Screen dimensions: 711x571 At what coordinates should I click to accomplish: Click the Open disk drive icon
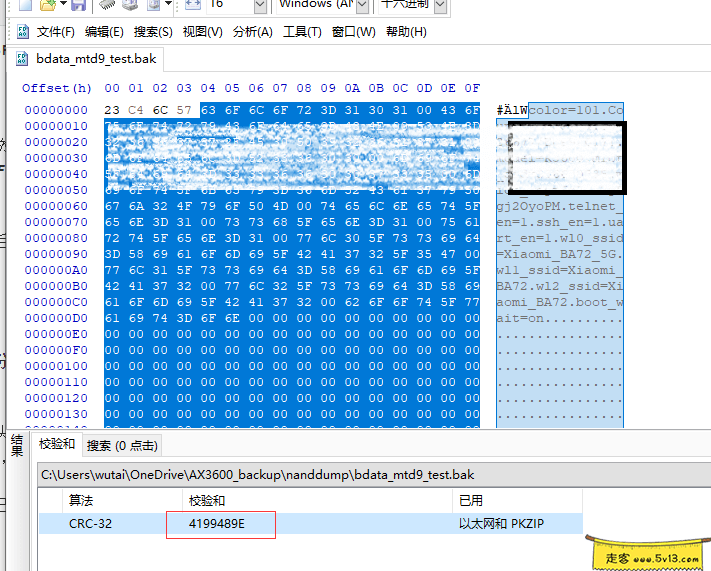(x=130, y=5)
